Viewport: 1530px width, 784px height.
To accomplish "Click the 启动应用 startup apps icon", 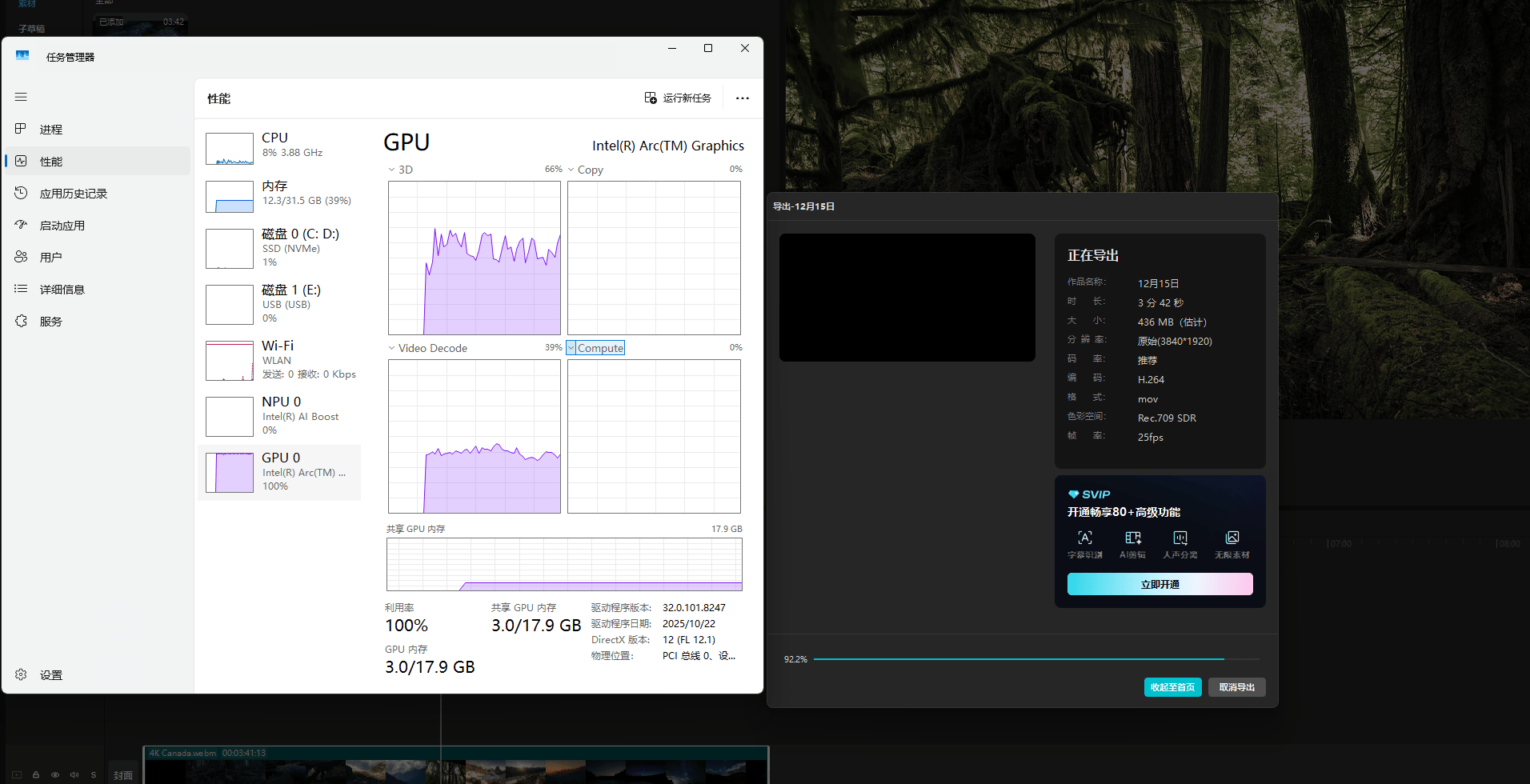I will tap(21, 225).
